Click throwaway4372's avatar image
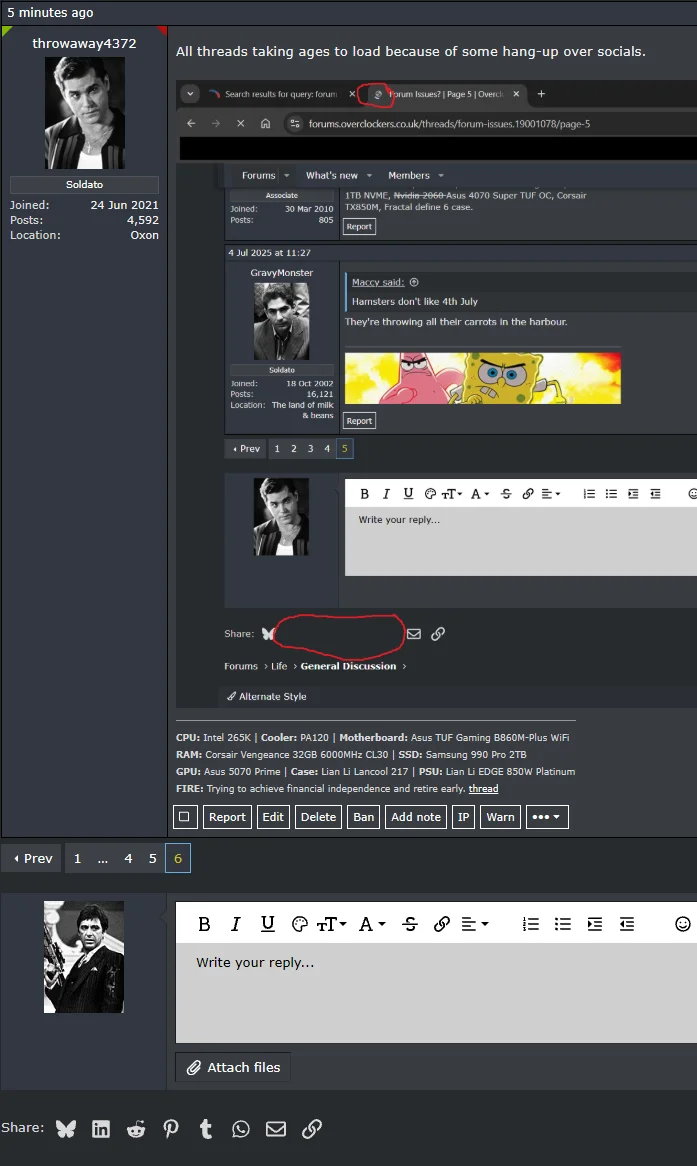Image resolution: width=697 pixels, height=1166 pixels. [85, 113]
